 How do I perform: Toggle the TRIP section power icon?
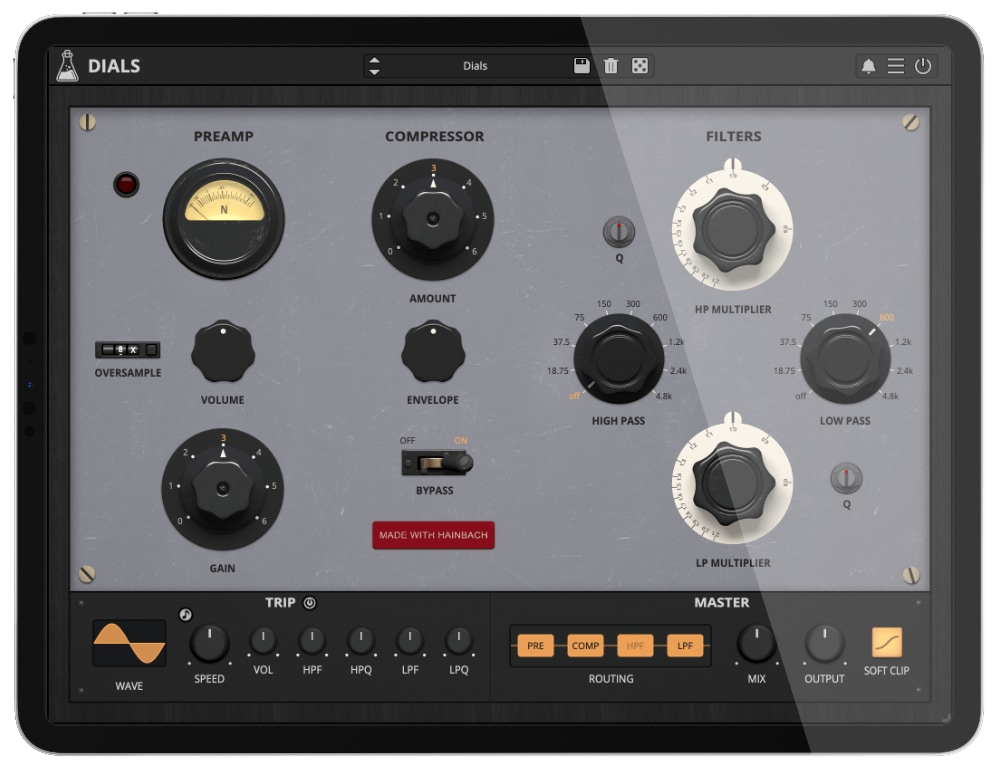tap(309, 603)
